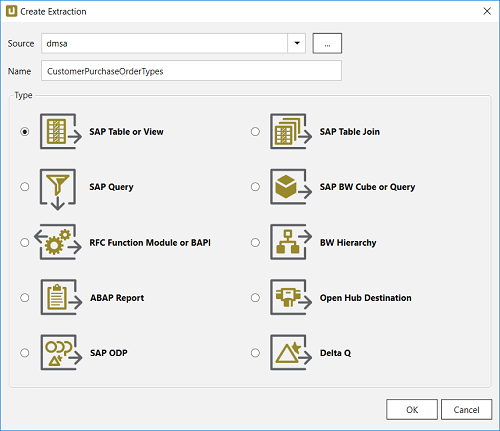The width and height of the screenshot is (500, 431).
Task: Click the Source field label
Action: tap(21, 43)
